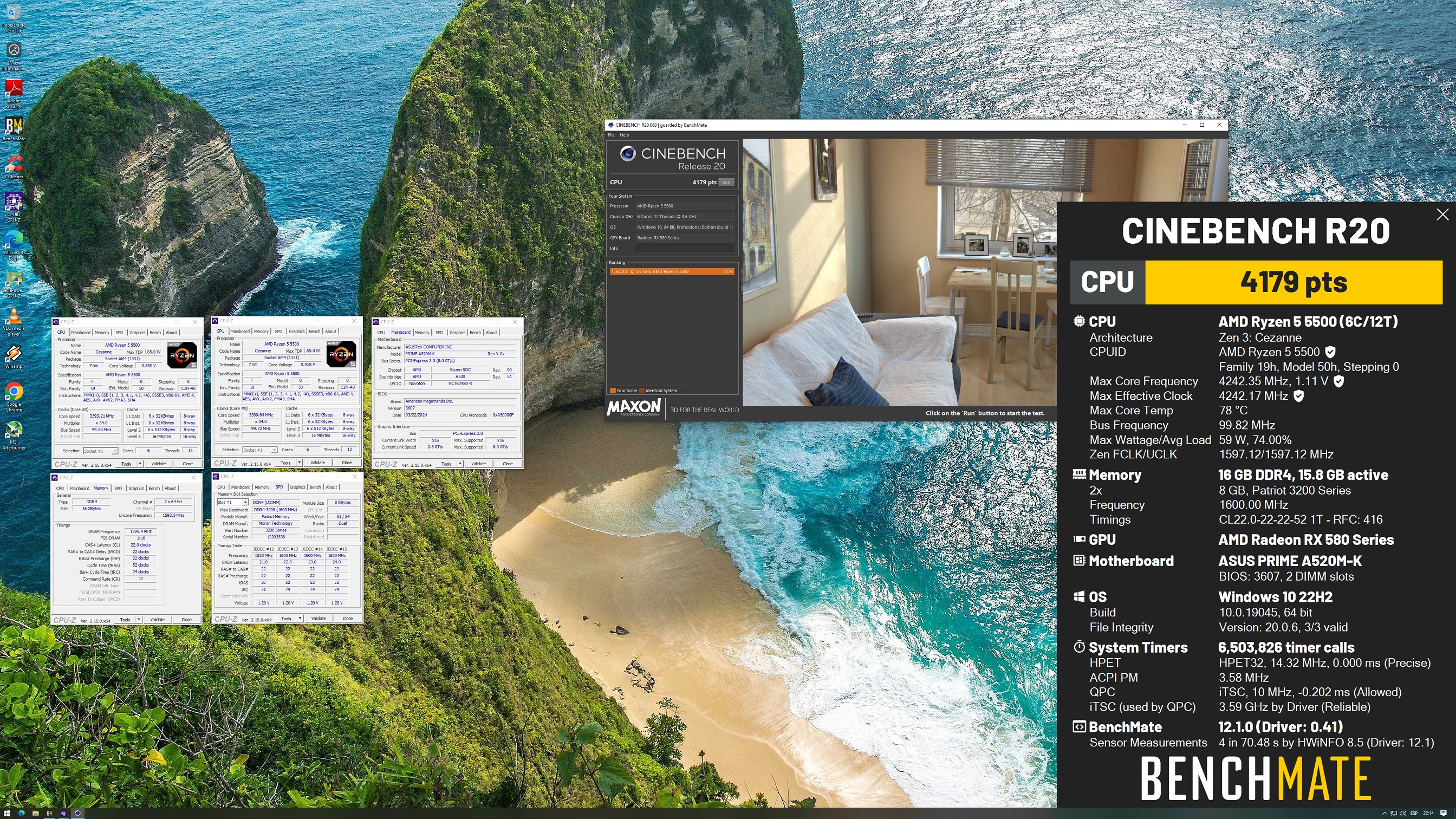Click Tools button in Memory CPU-Z window
The width and height of the screenshot is (1456, 819).
pyautogui.click(x=125, y=620)
